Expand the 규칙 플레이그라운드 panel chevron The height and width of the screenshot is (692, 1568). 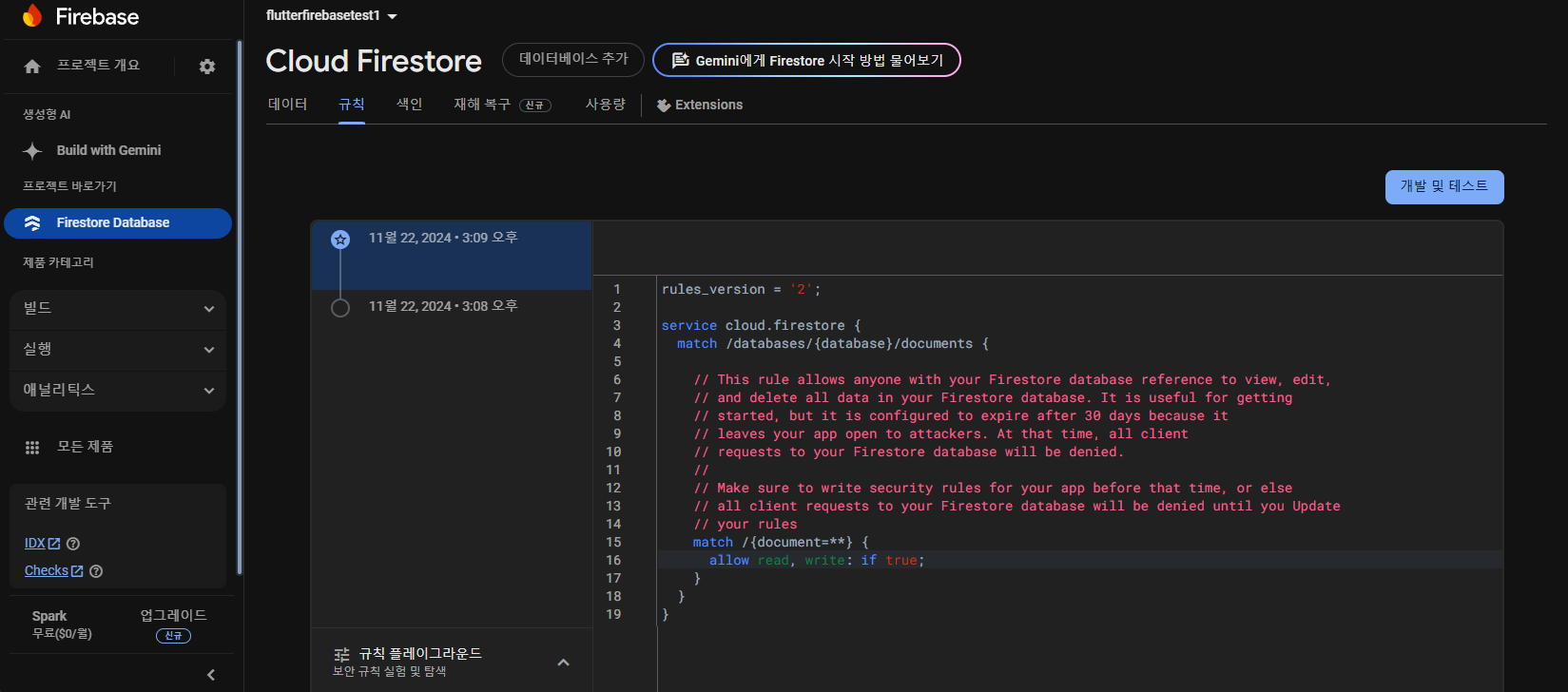coord(563,663)
